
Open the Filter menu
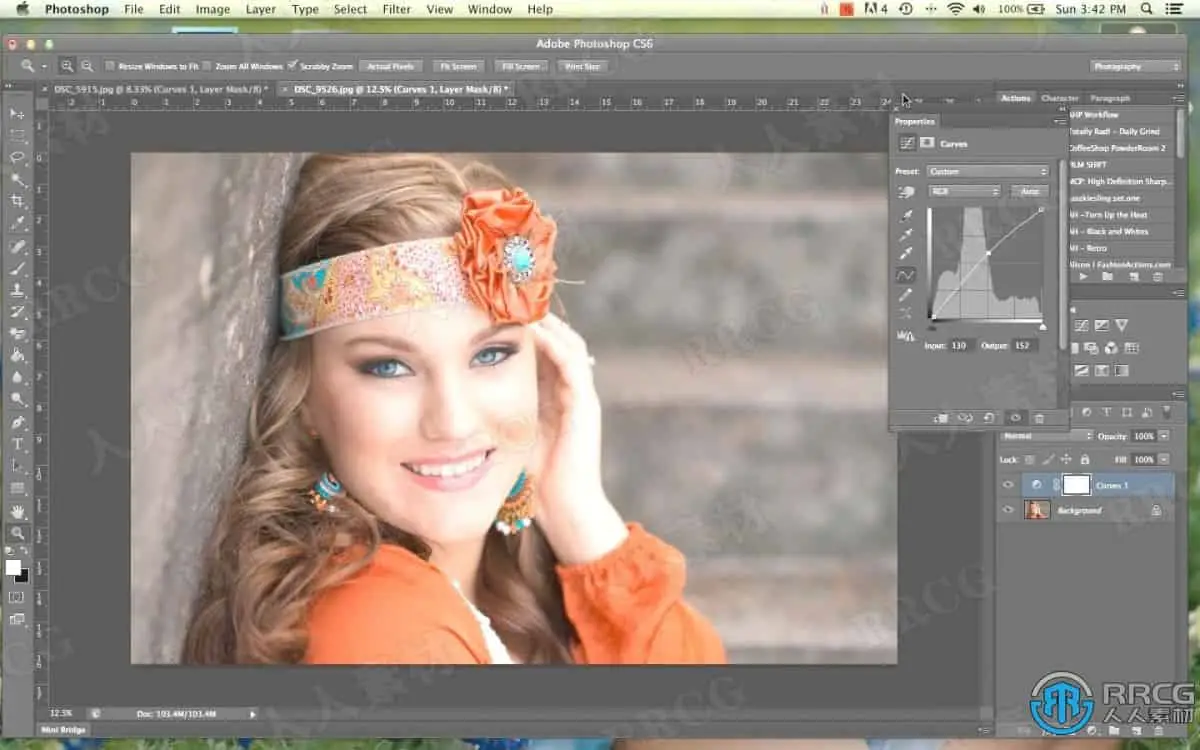396,9
